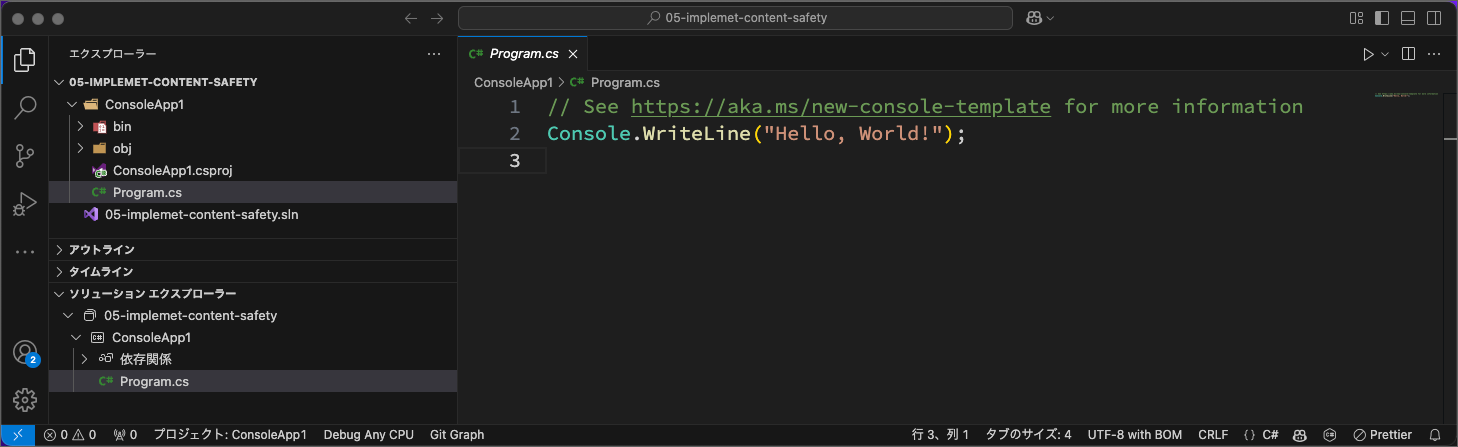
Task: Change the UTF-8 with BOM encoding
Action: click(1135, 435)
